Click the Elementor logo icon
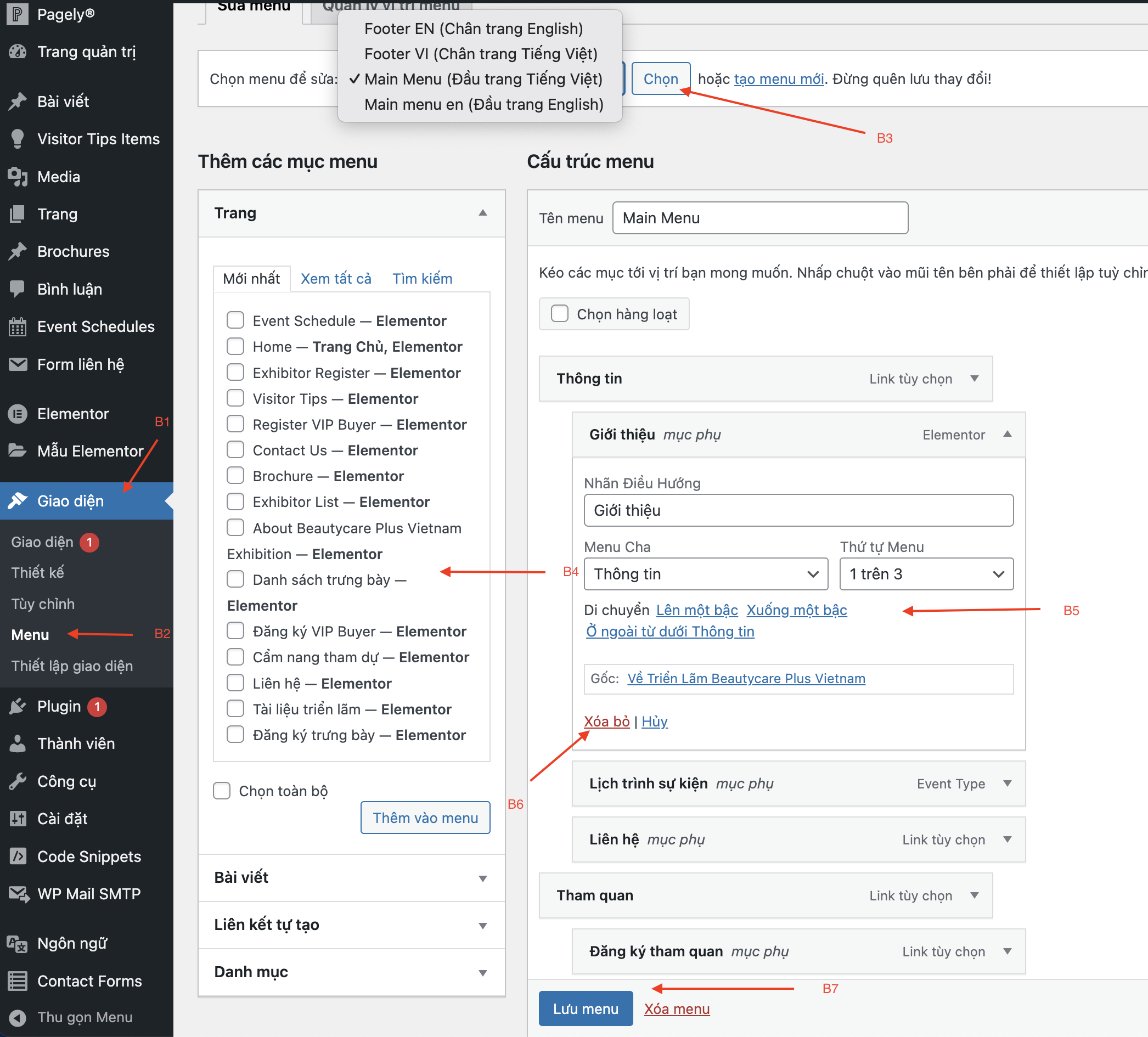Screen dimensions: 1148x1037 point(18,414)
